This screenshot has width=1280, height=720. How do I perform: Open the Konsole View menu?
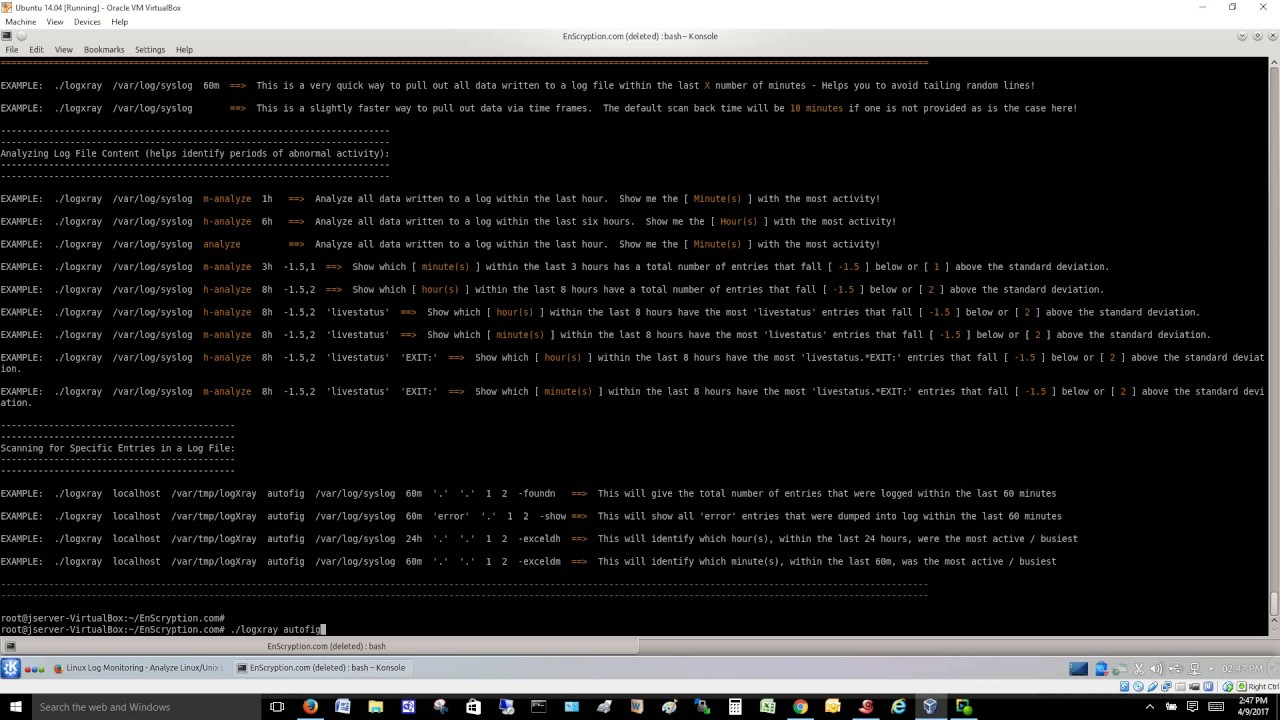click(64, 49)
